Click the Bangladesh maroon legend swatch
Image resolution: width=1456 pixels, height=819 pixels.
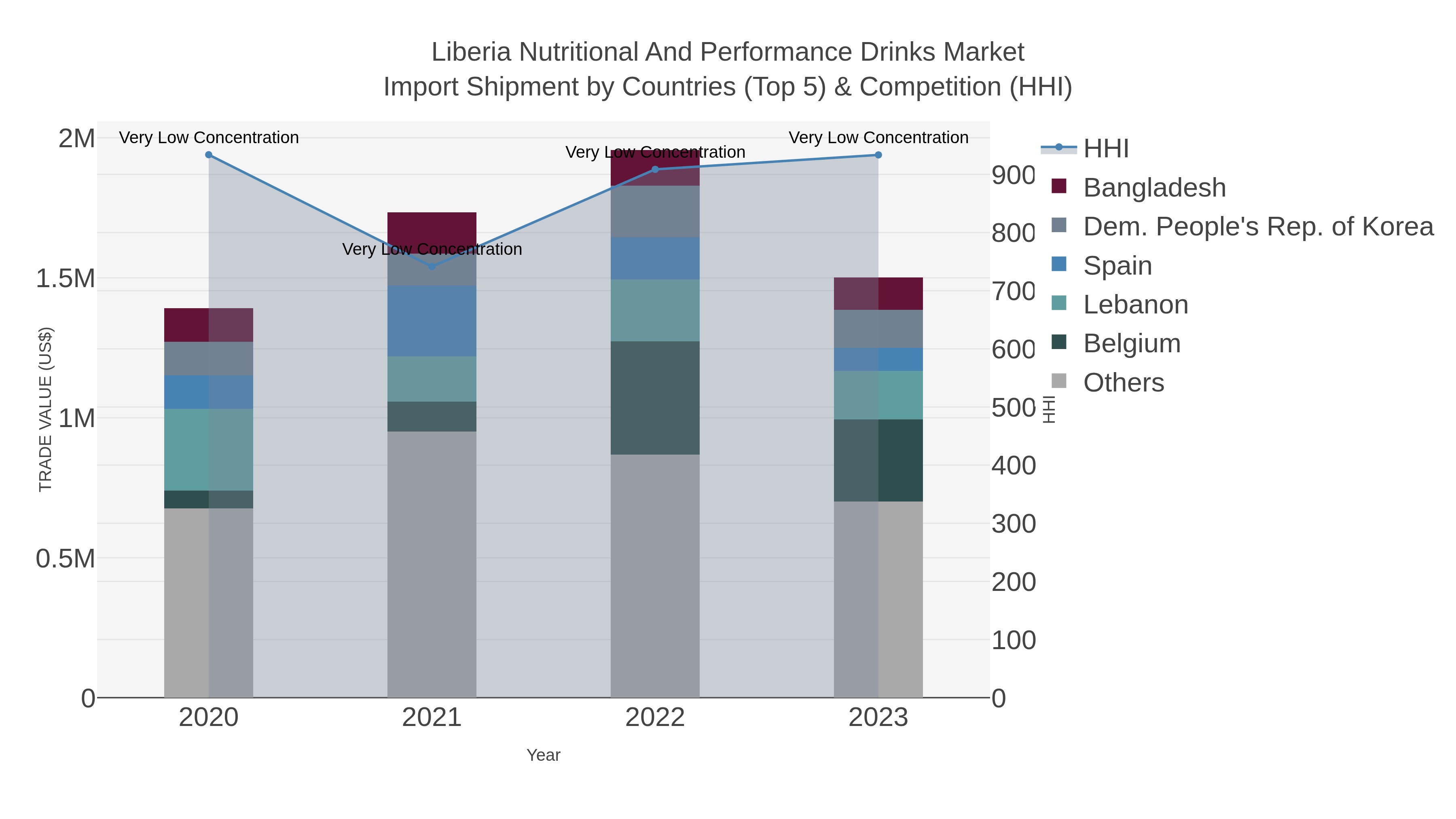[x=1059, y=186]
